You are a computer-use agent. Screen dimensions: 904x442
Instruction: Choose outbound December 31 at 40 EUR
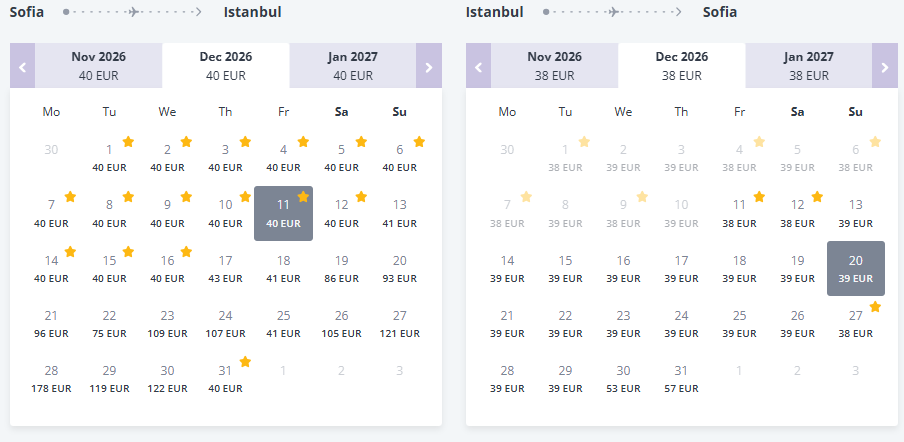tap(225, 379)
